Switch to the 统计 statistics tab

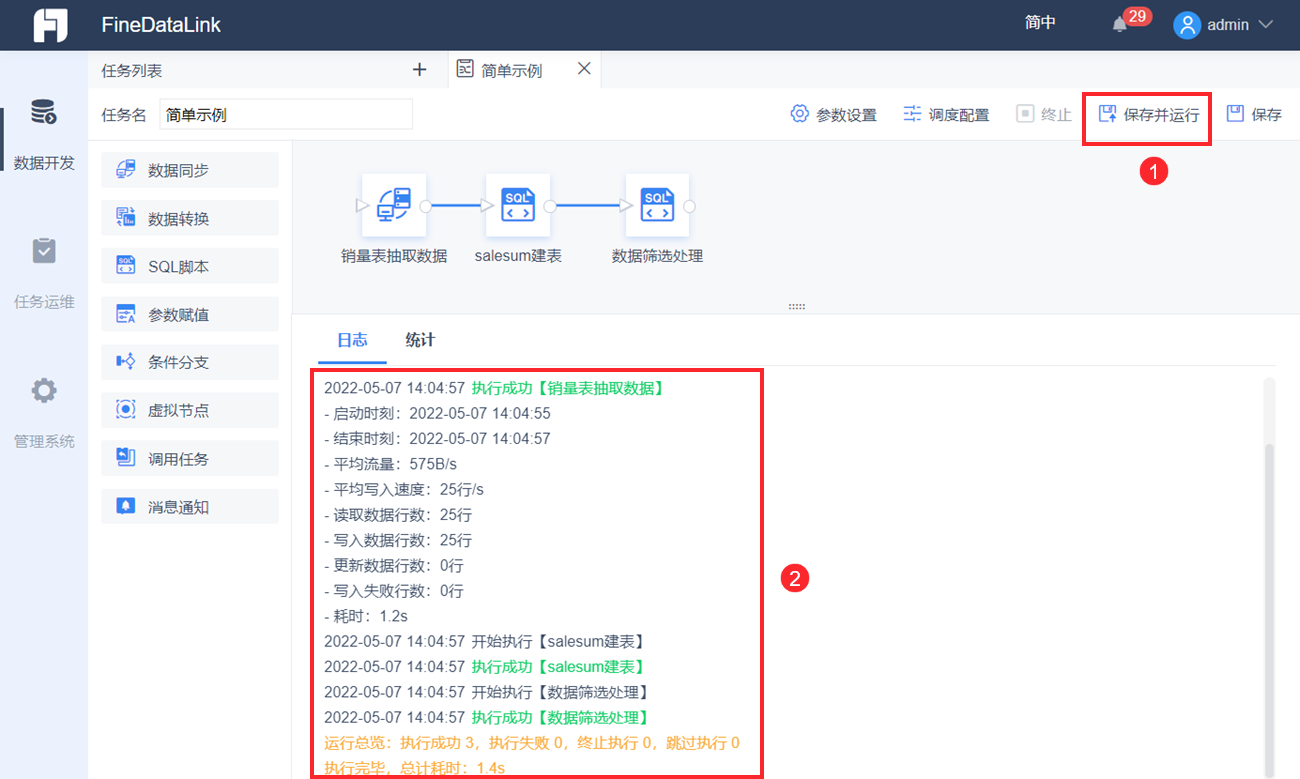420,340
